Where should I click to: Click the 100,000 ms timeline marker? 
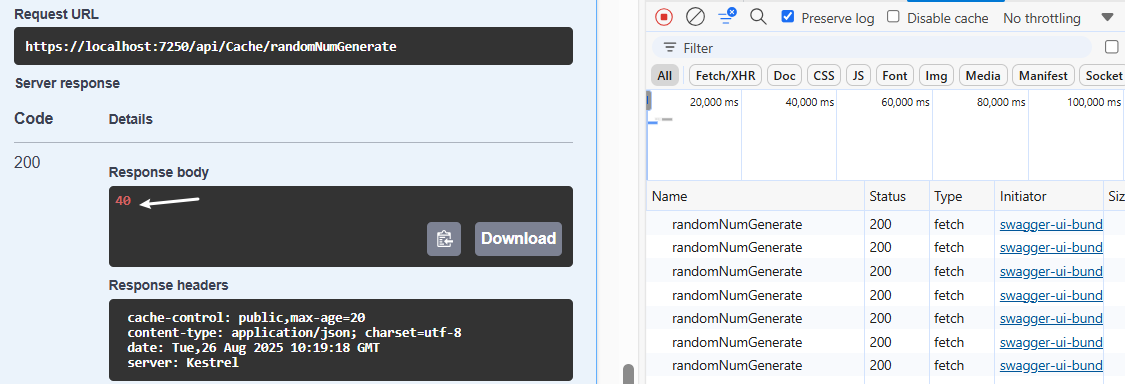(x=1095, y=103)
